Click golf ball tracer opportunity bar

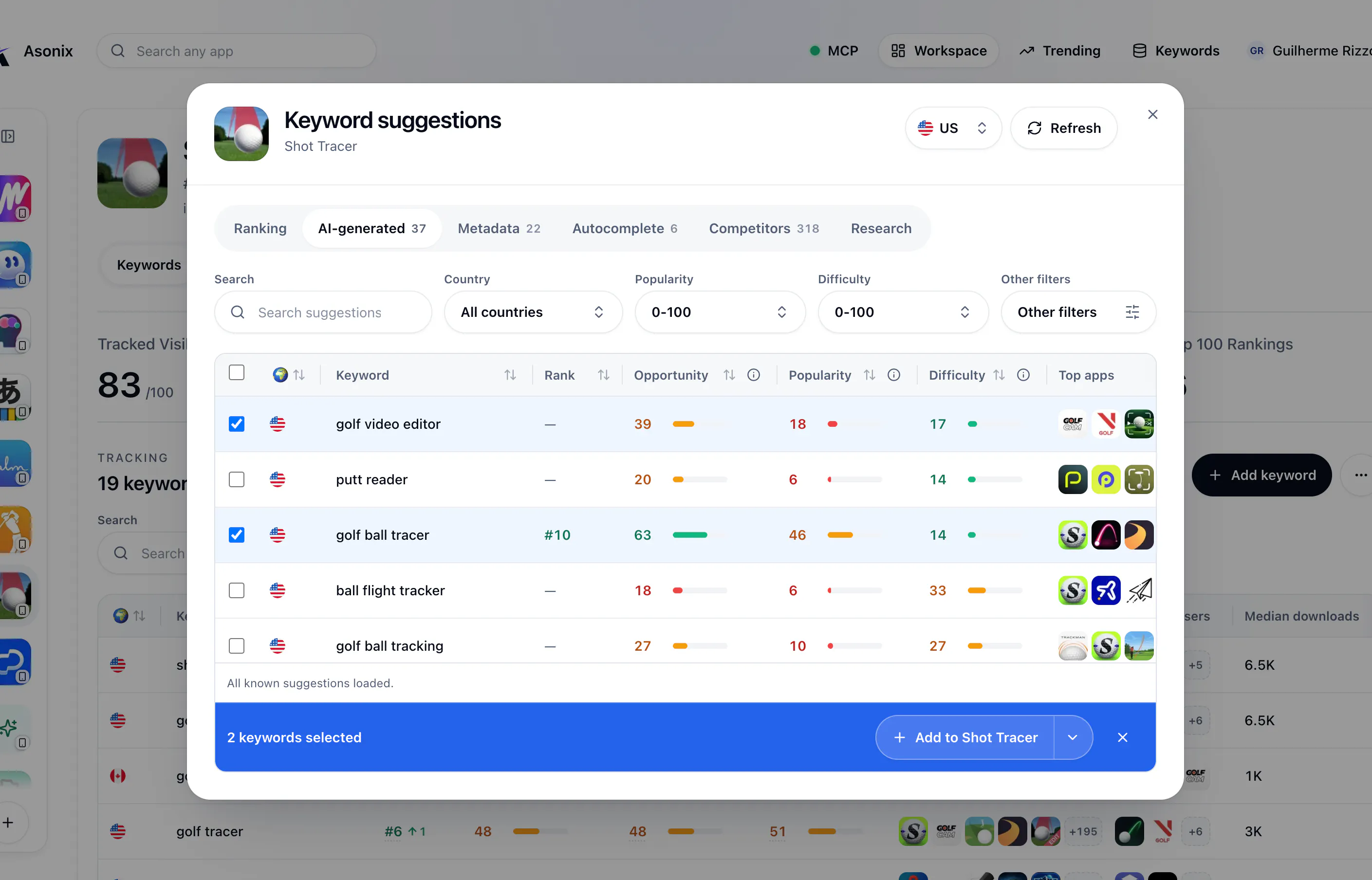[x=700, y=535]
